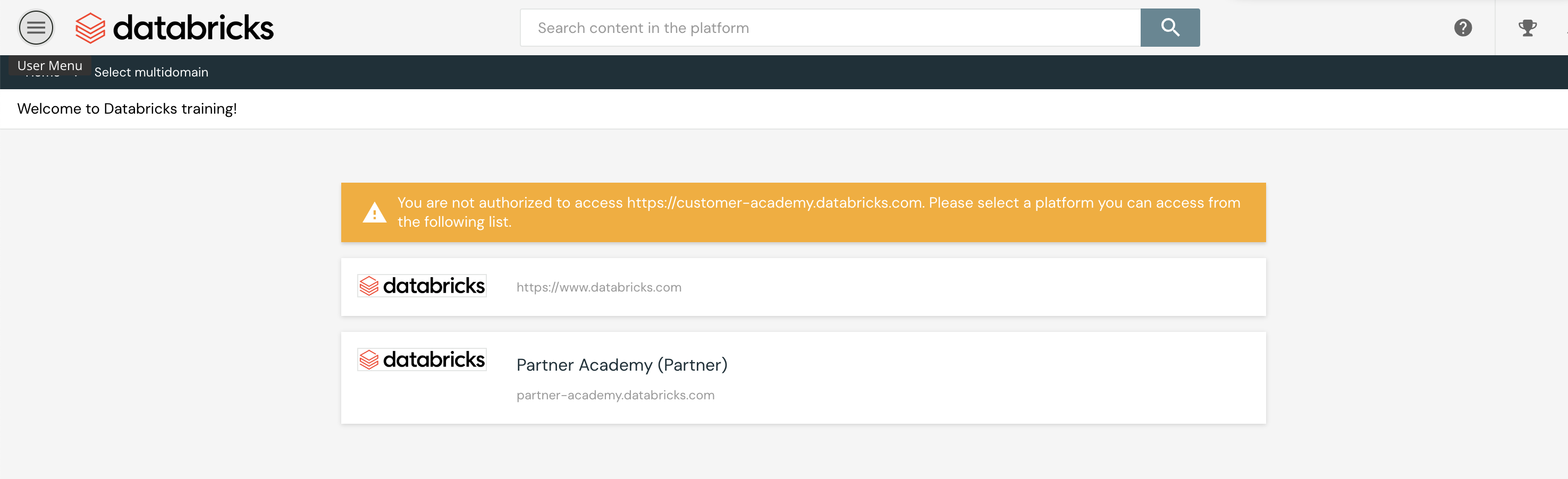
Task: Click the Databricks logo in the header
Action: tap(175, 28)
